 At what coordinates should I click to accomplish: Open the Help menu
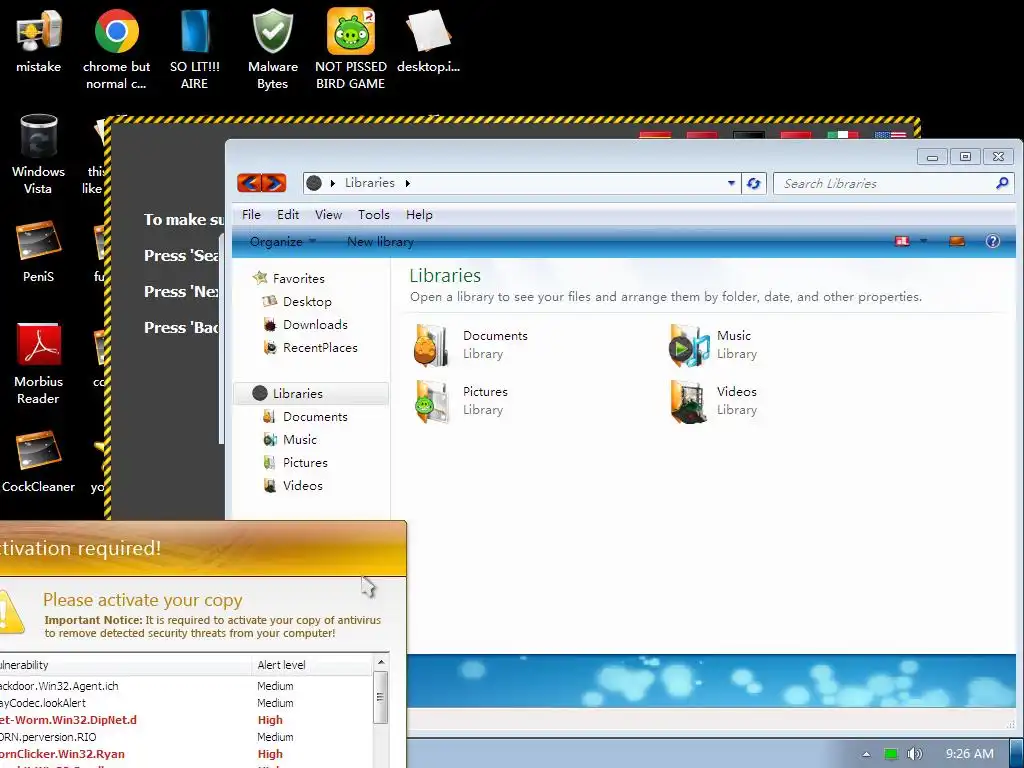point(419,214)
